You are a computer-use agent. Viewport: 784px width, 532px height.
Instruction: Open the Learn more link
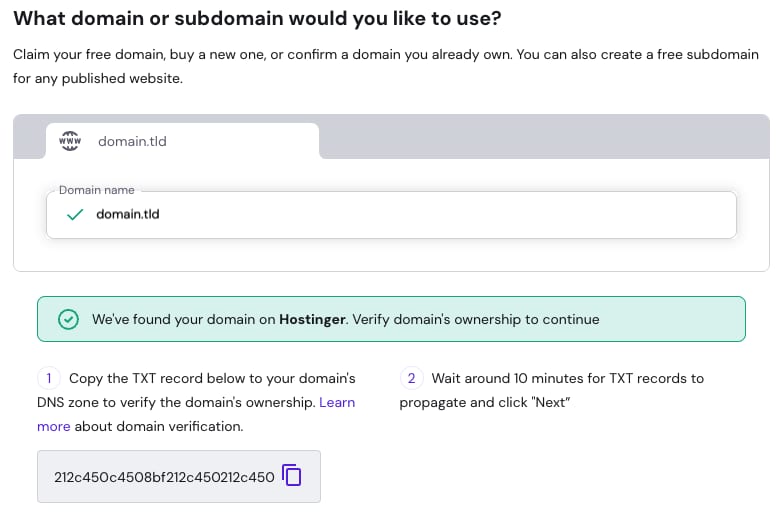click(x=338, y=402)
